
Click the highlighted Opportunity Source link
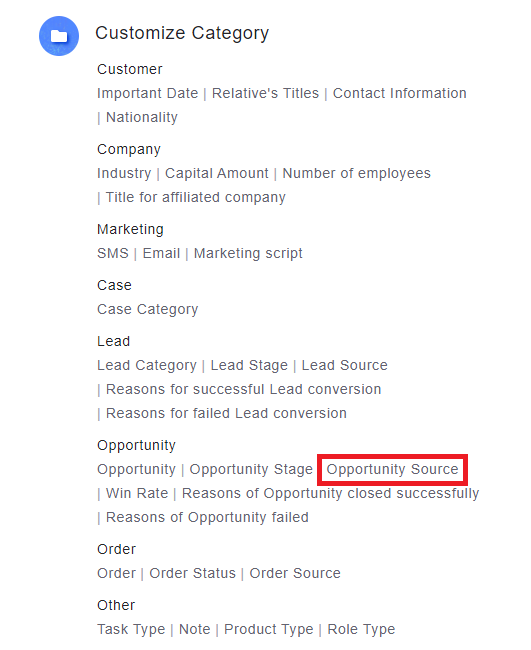tap(393, 469)
